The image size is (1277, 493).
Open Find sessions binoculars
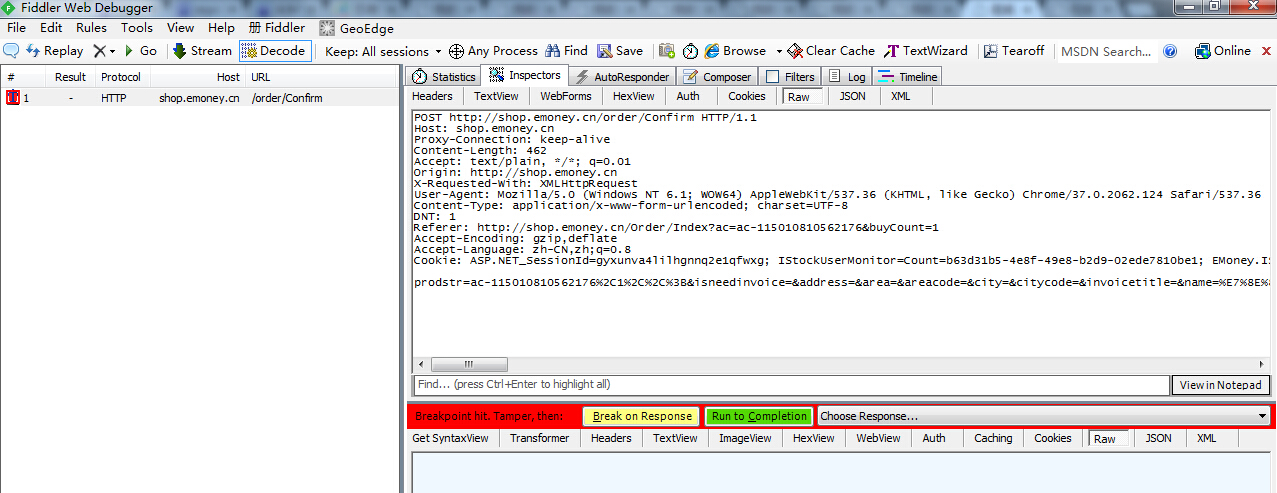566,51
